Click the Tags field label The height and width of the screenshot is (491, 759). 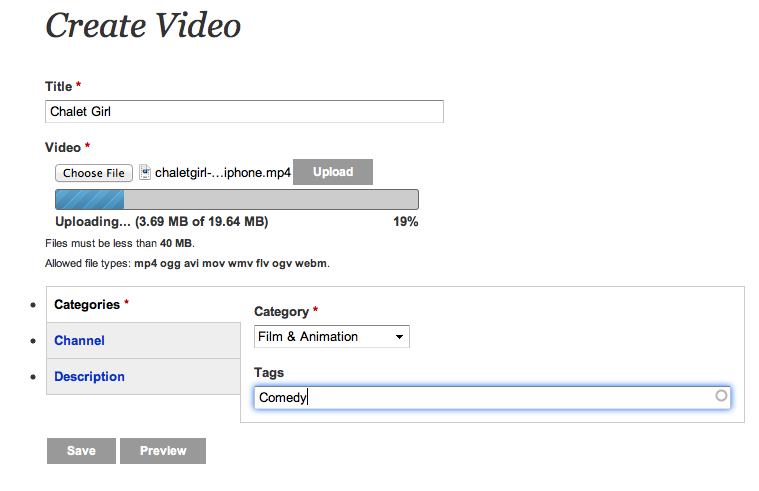(269, 372)
